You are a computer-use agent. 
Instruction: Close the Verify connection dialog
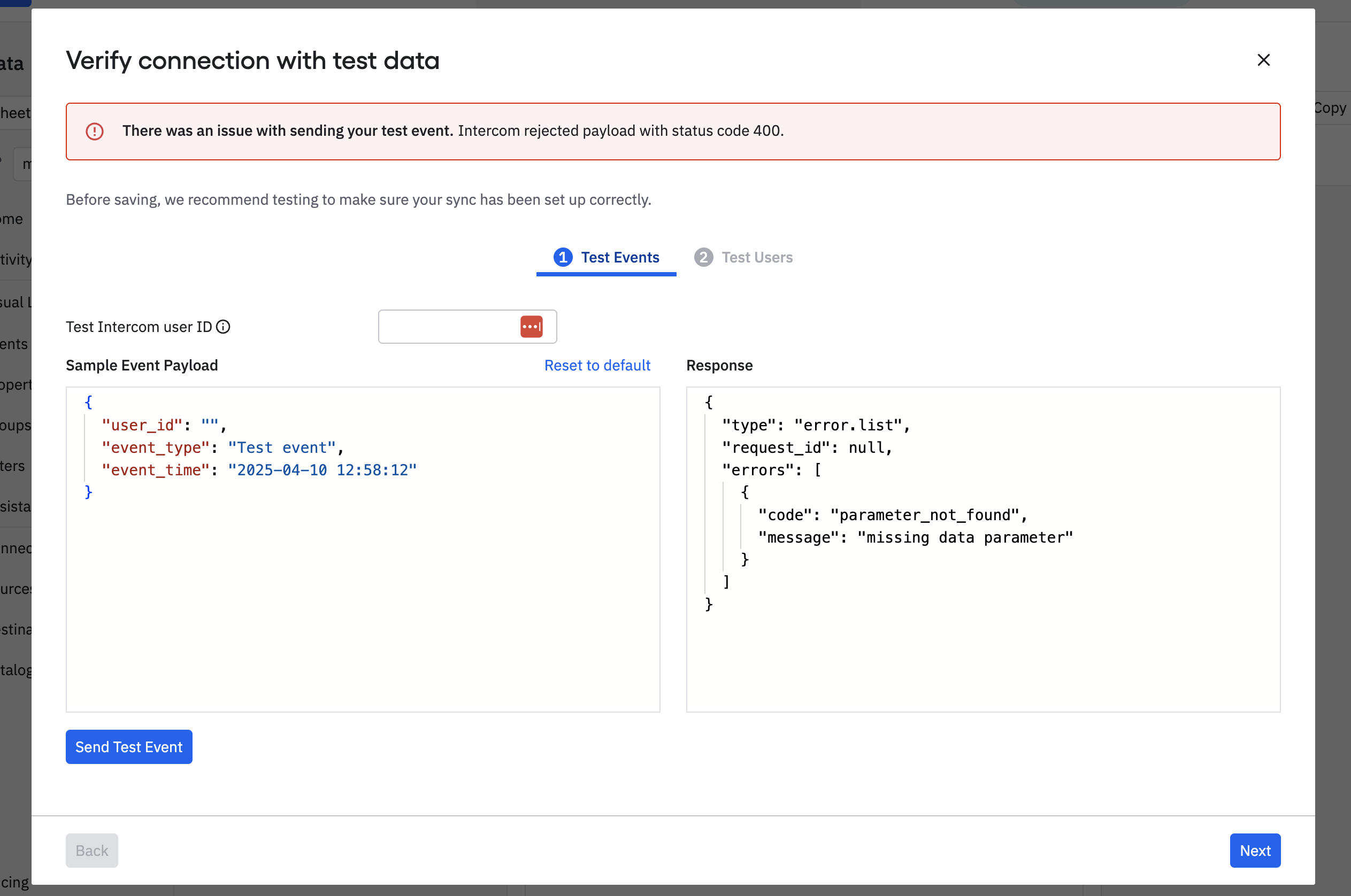[x=1263, y=60]
